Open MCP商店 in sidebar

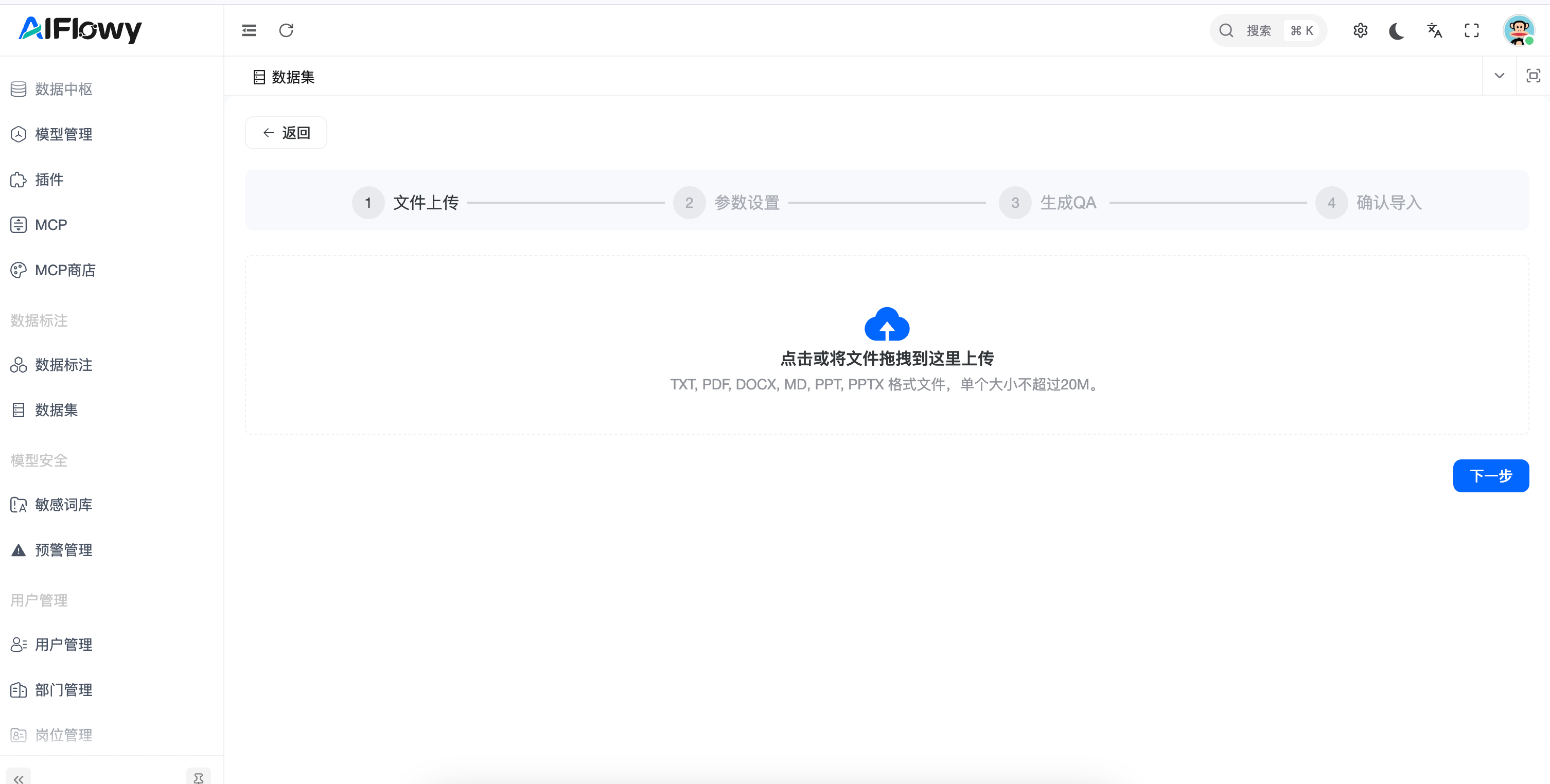pos(65,270)
